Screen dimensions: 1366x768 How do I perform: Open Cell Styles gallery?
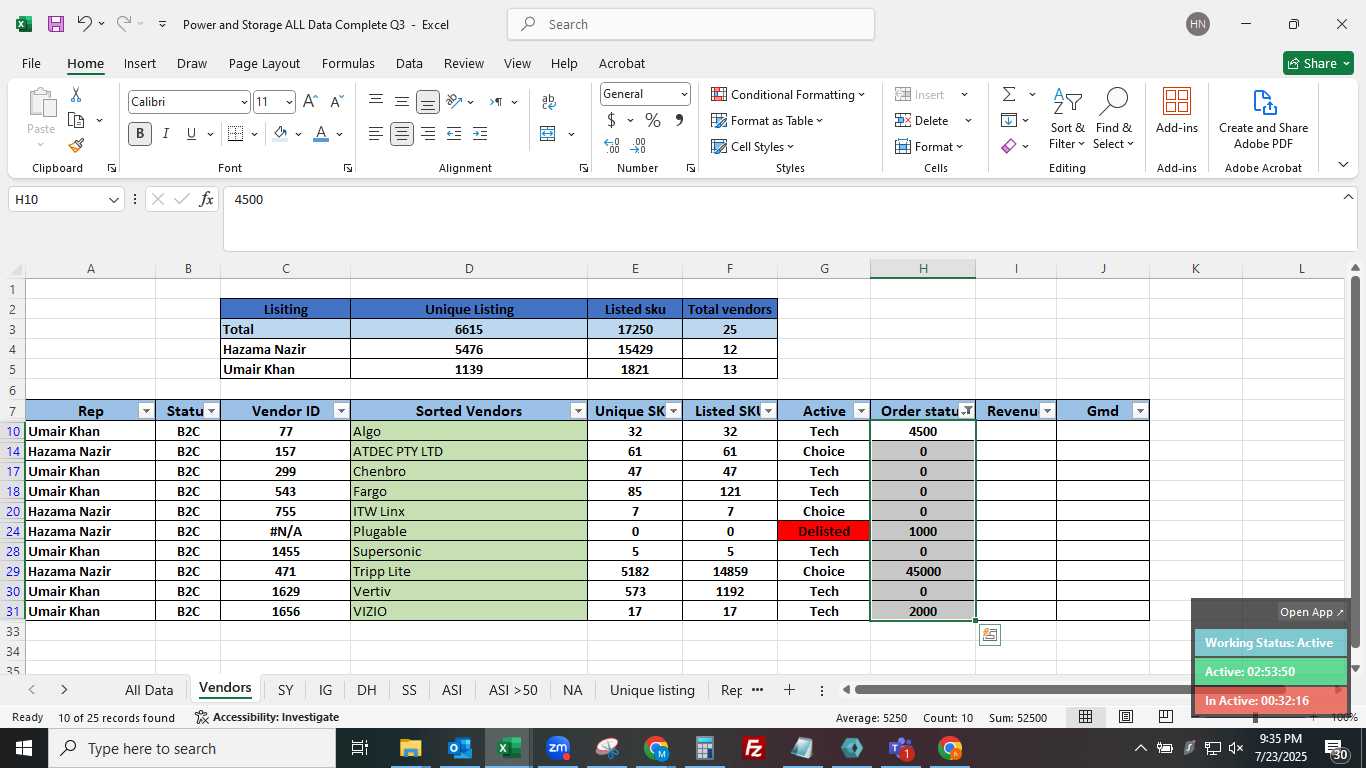(x=752, y=146)
